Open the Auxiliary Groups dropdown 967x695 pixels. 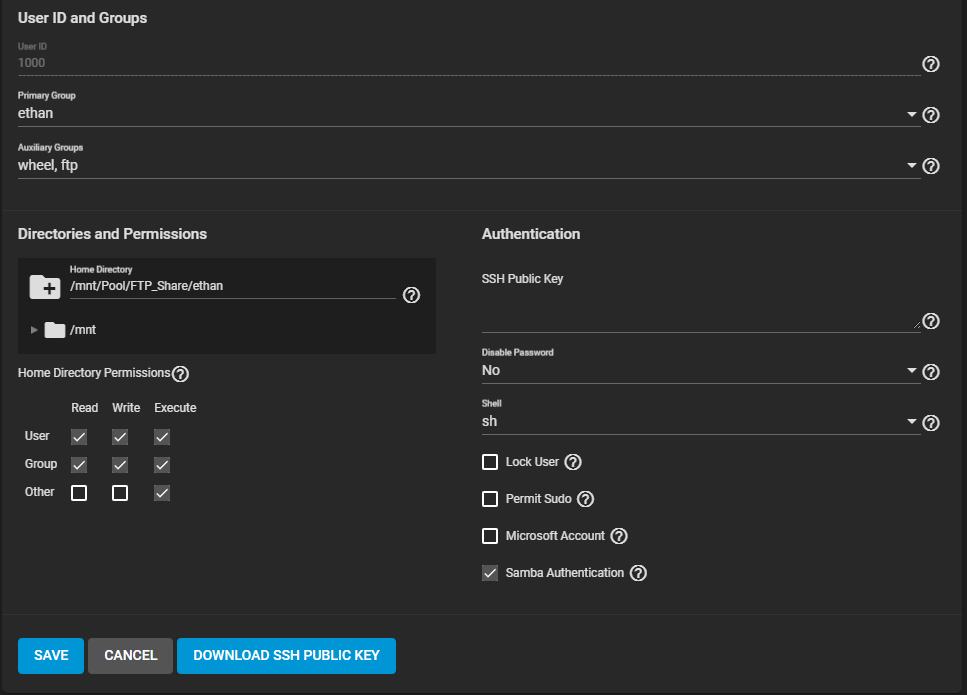coord(469,165)
